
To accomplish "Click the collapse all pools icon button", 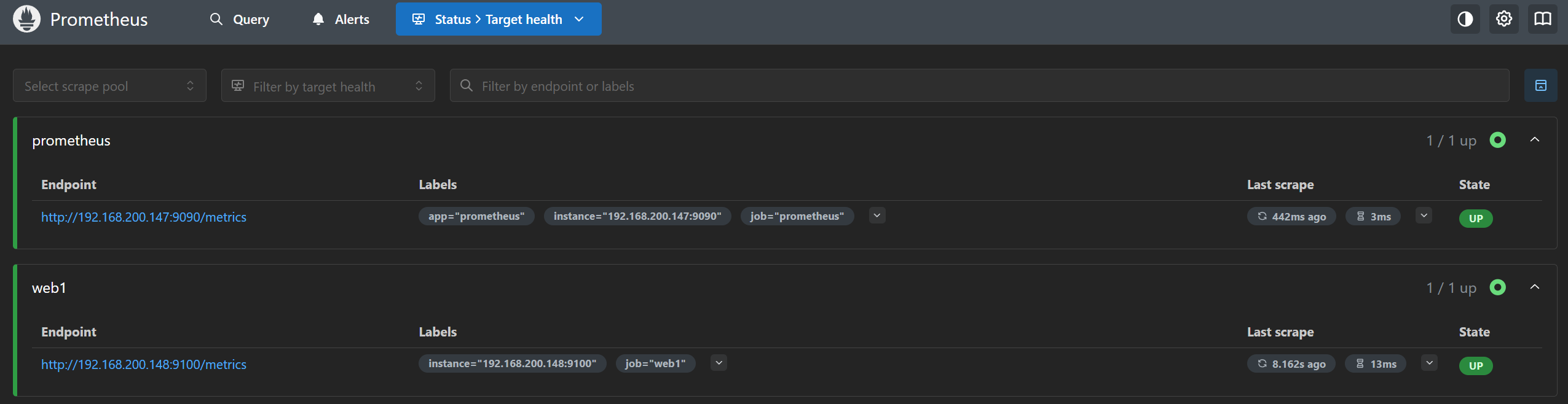I will [x=1541, y=85].
